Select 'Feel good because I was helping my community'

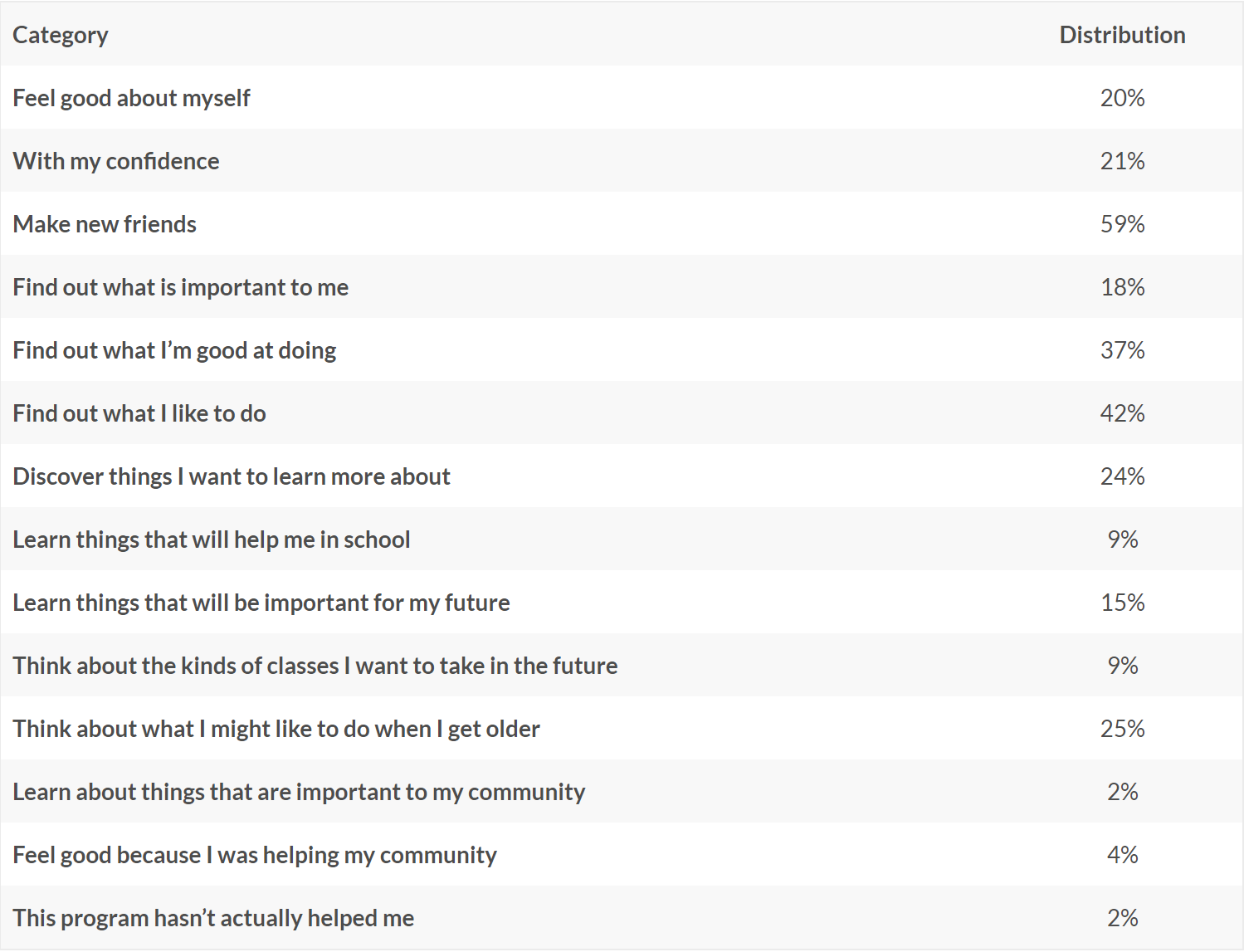click(255, 855)
